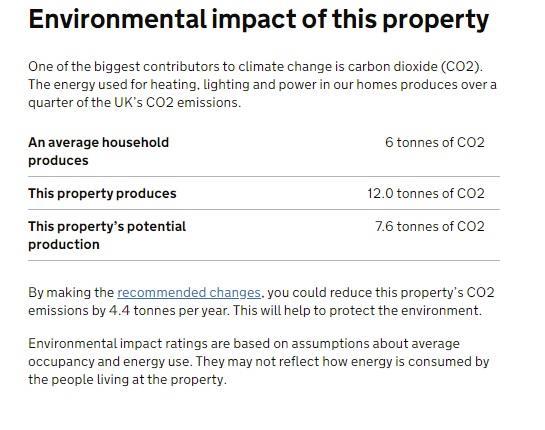
Task: Click 'This property's potential production' label
Action: (x=107, y=236)
